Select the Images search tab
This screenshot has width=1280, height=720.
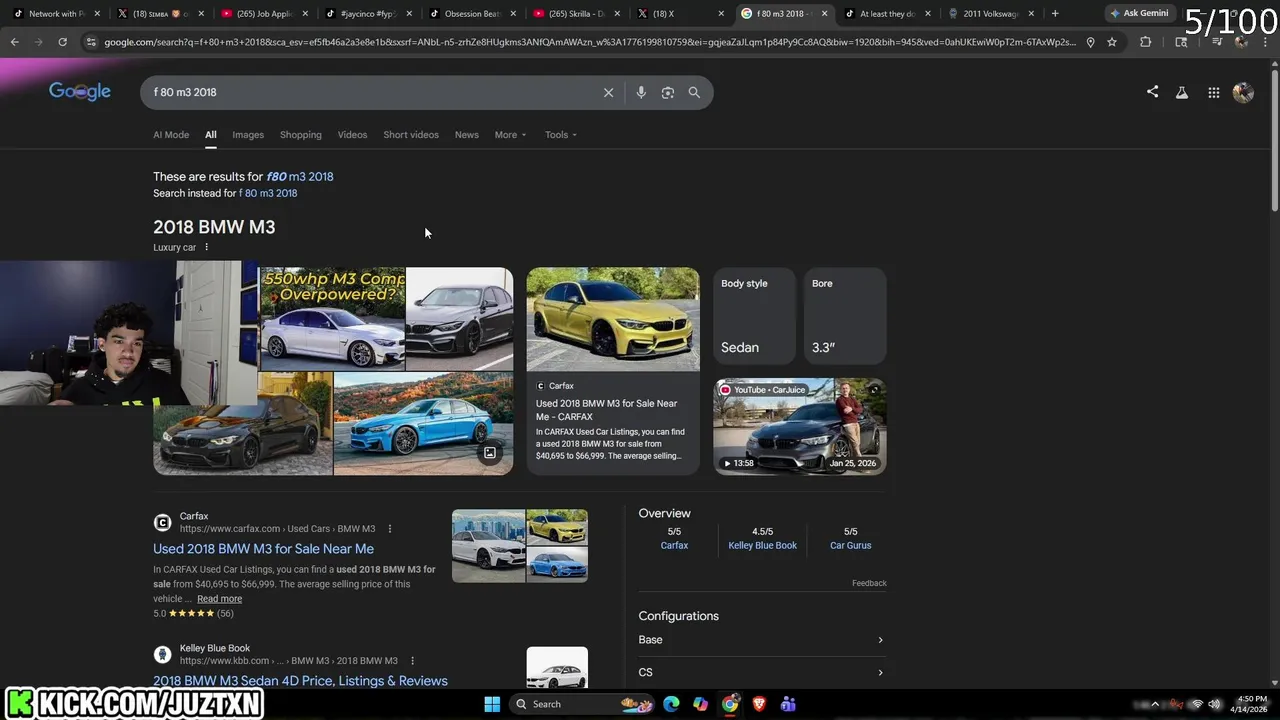tap(248, 135)
